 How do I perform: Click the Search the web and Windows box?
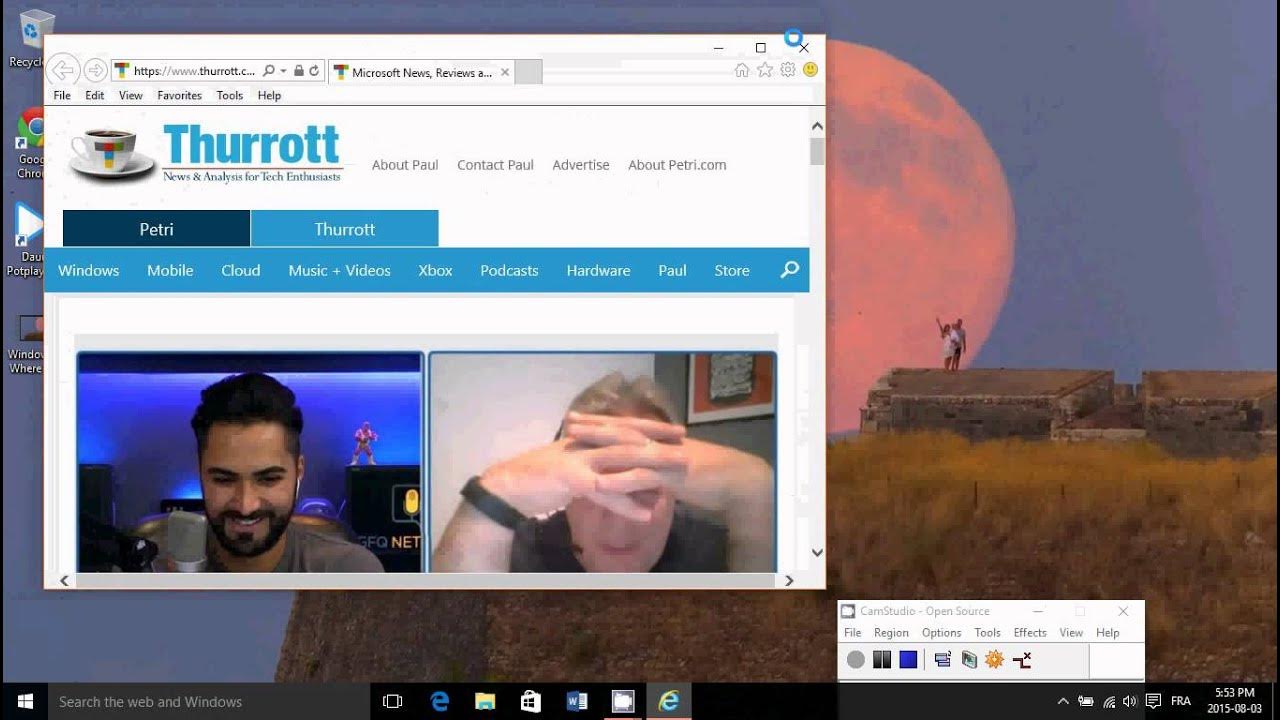[210, 702]
